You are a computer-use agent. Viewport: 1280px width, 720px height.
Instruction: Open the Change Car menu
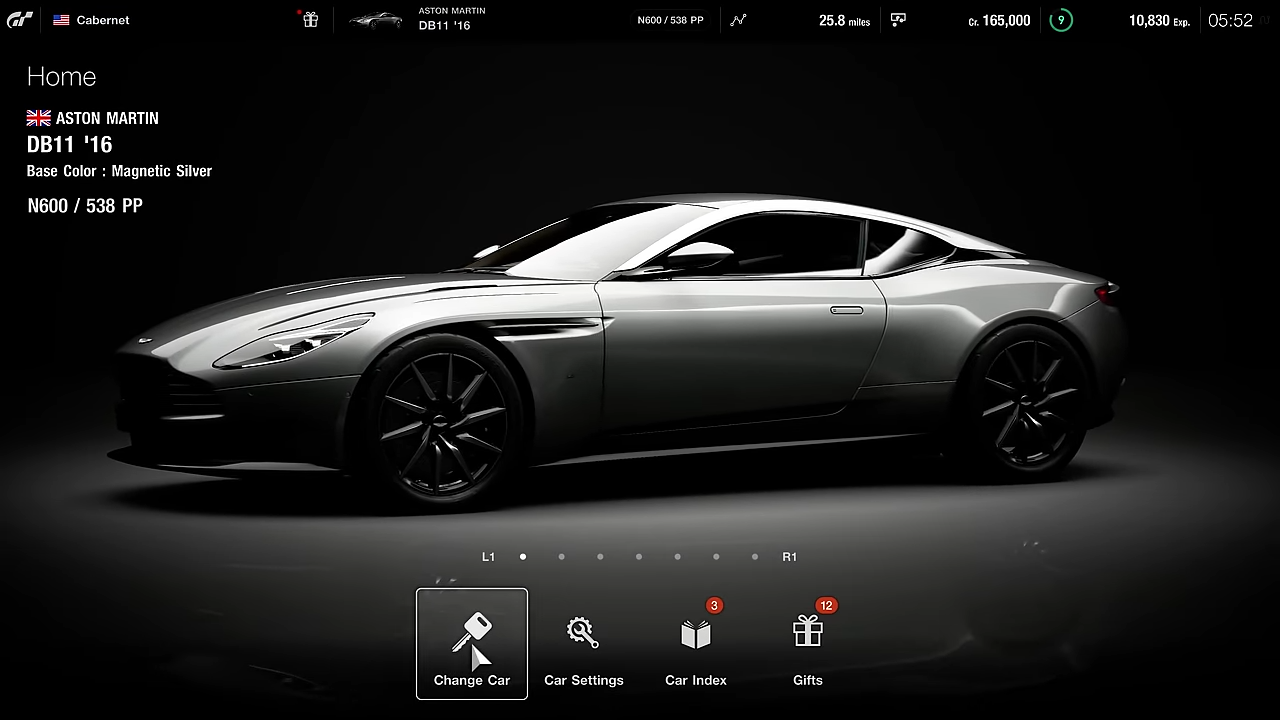click(x=472, y=644)
